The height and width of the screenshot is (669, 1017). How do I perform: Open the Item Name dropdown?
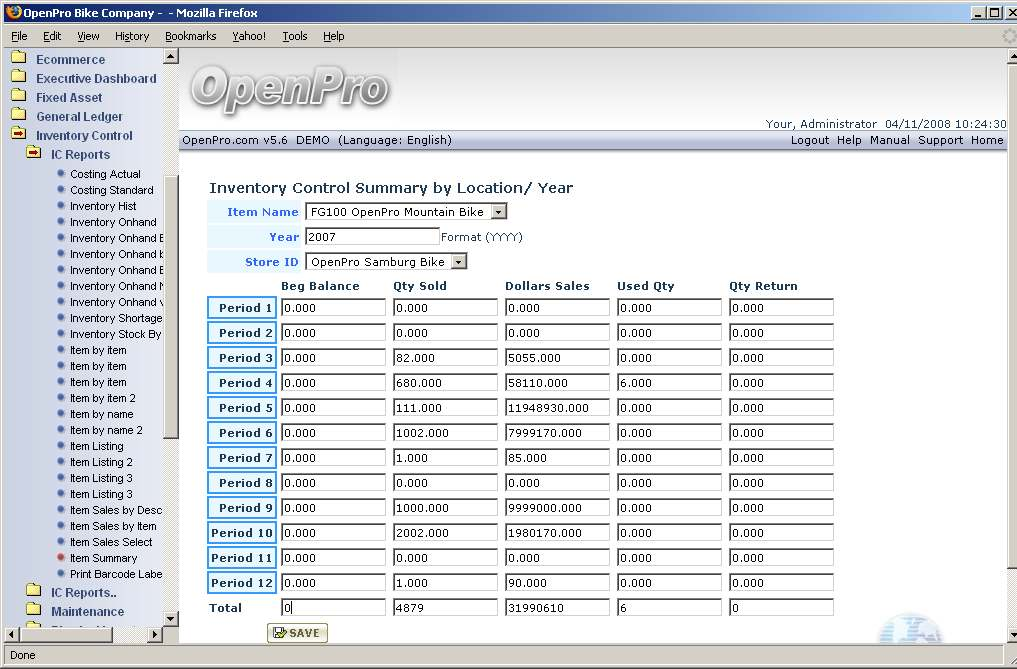(499, 212)
